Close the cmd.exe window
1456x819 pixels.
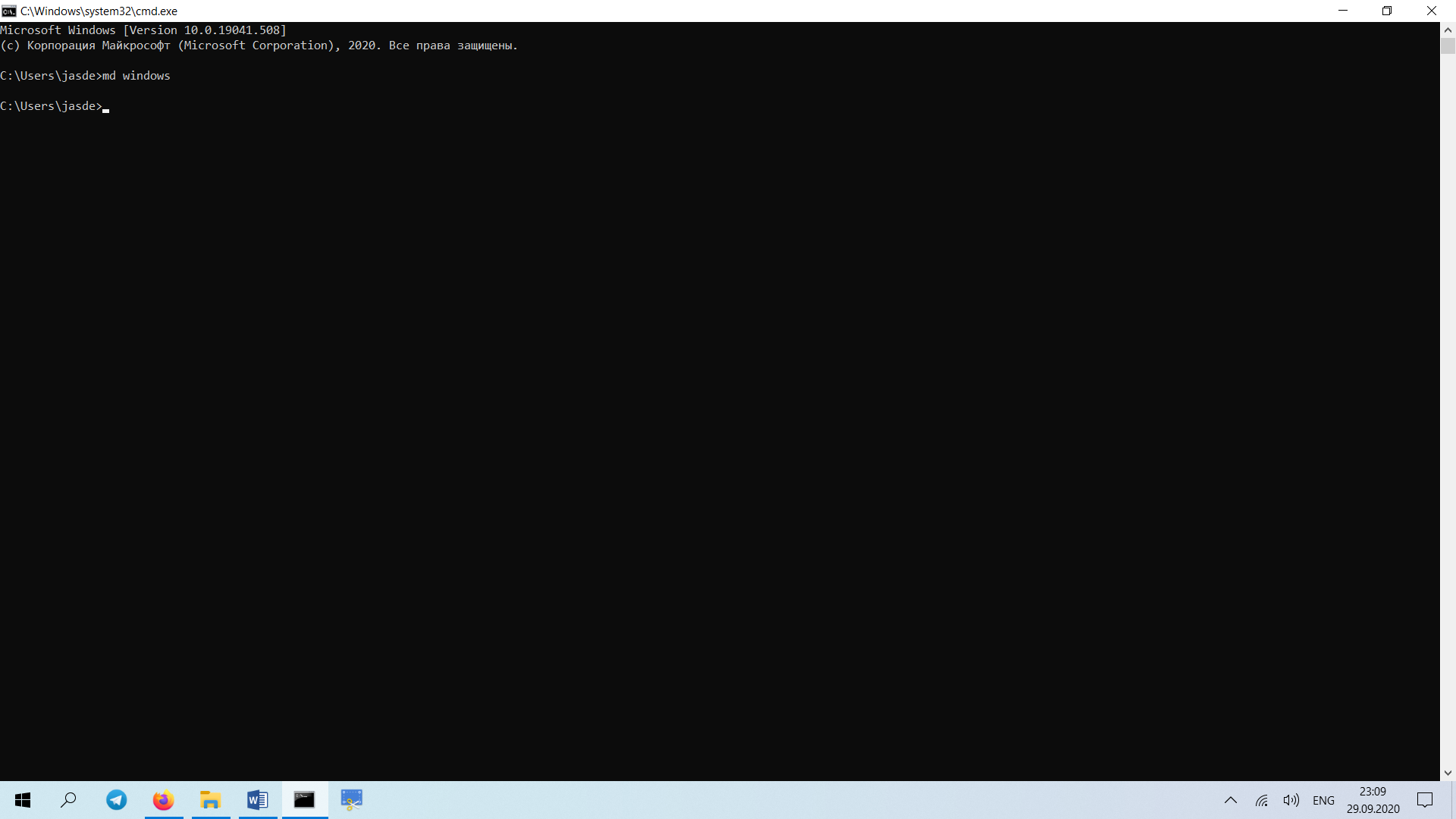[x=1432, y=11]
